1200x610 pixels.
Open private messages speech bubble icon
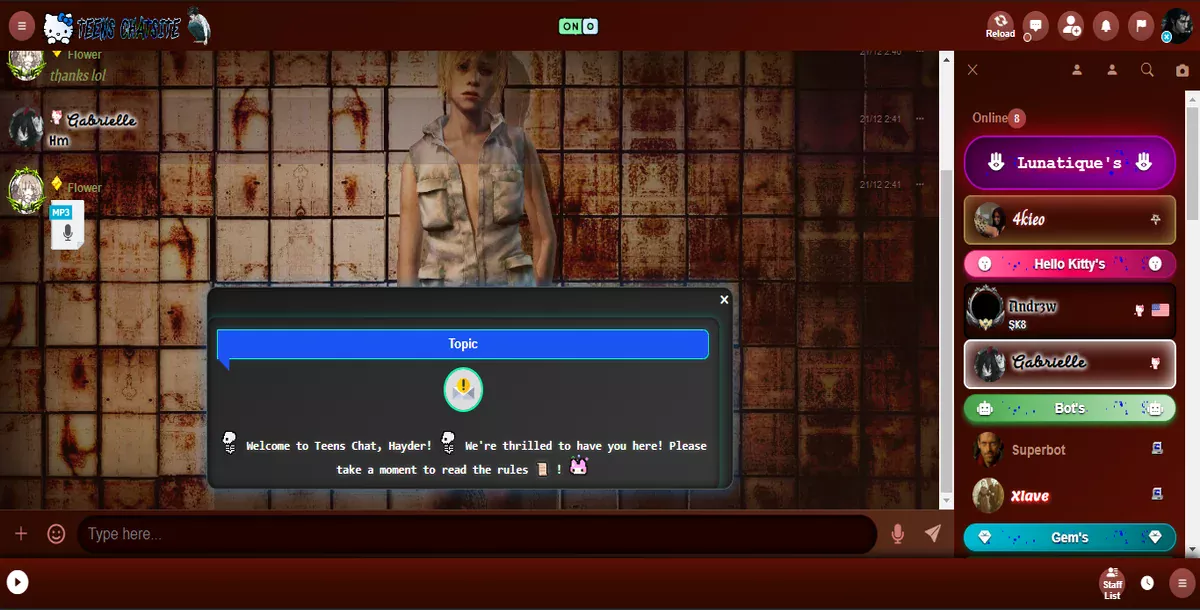pos(1036,26)
